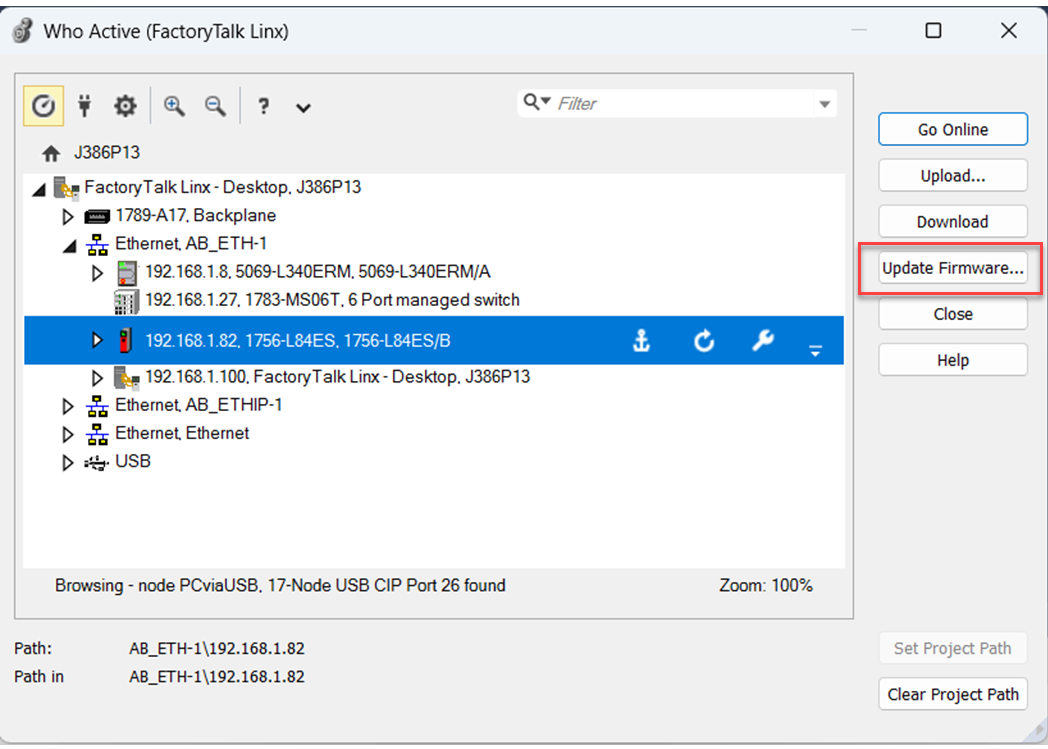Expand the Ethernet, Ethernet node
Image resolution: width=1048 pixels, height=749 pixels.
click(68, 434)
